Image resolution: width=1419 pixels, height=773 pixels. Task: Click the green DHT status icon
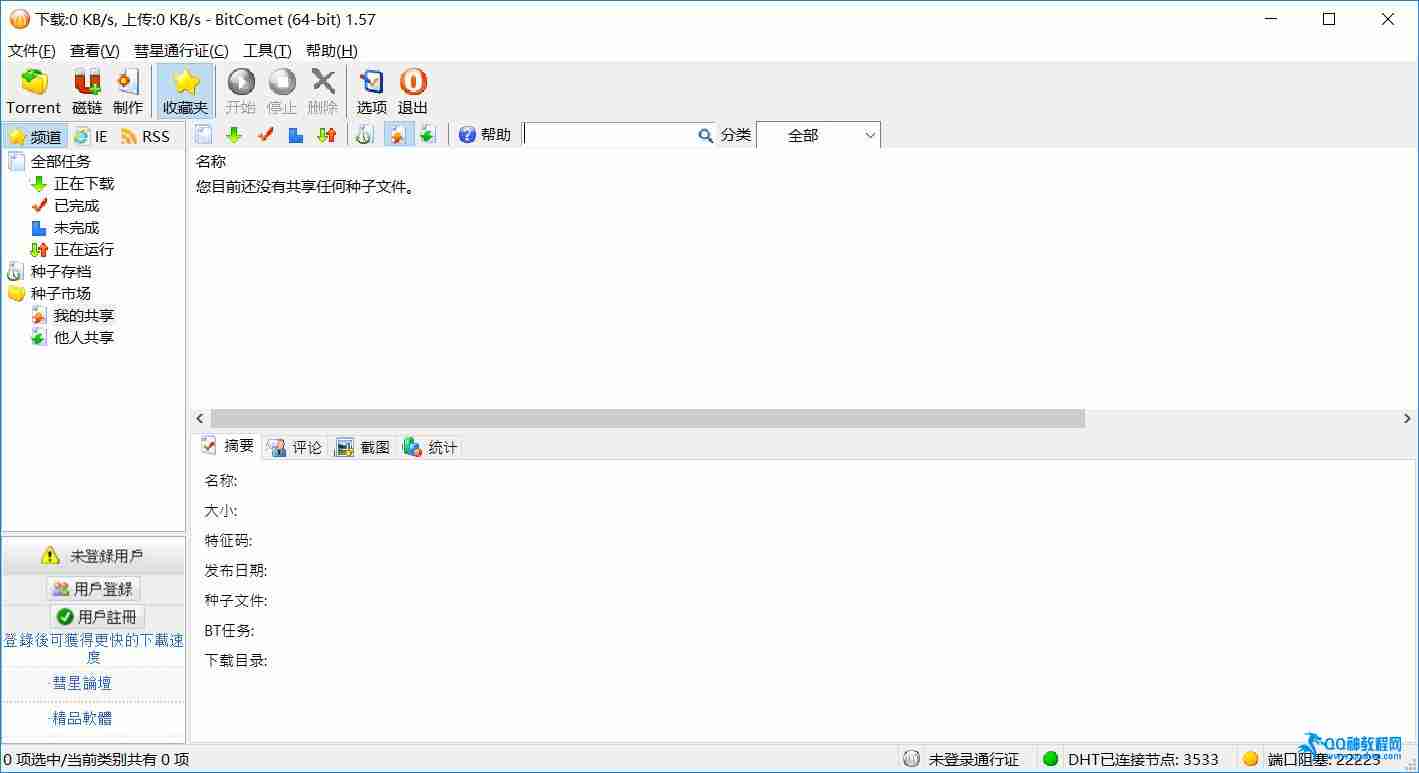(1050, 759)
